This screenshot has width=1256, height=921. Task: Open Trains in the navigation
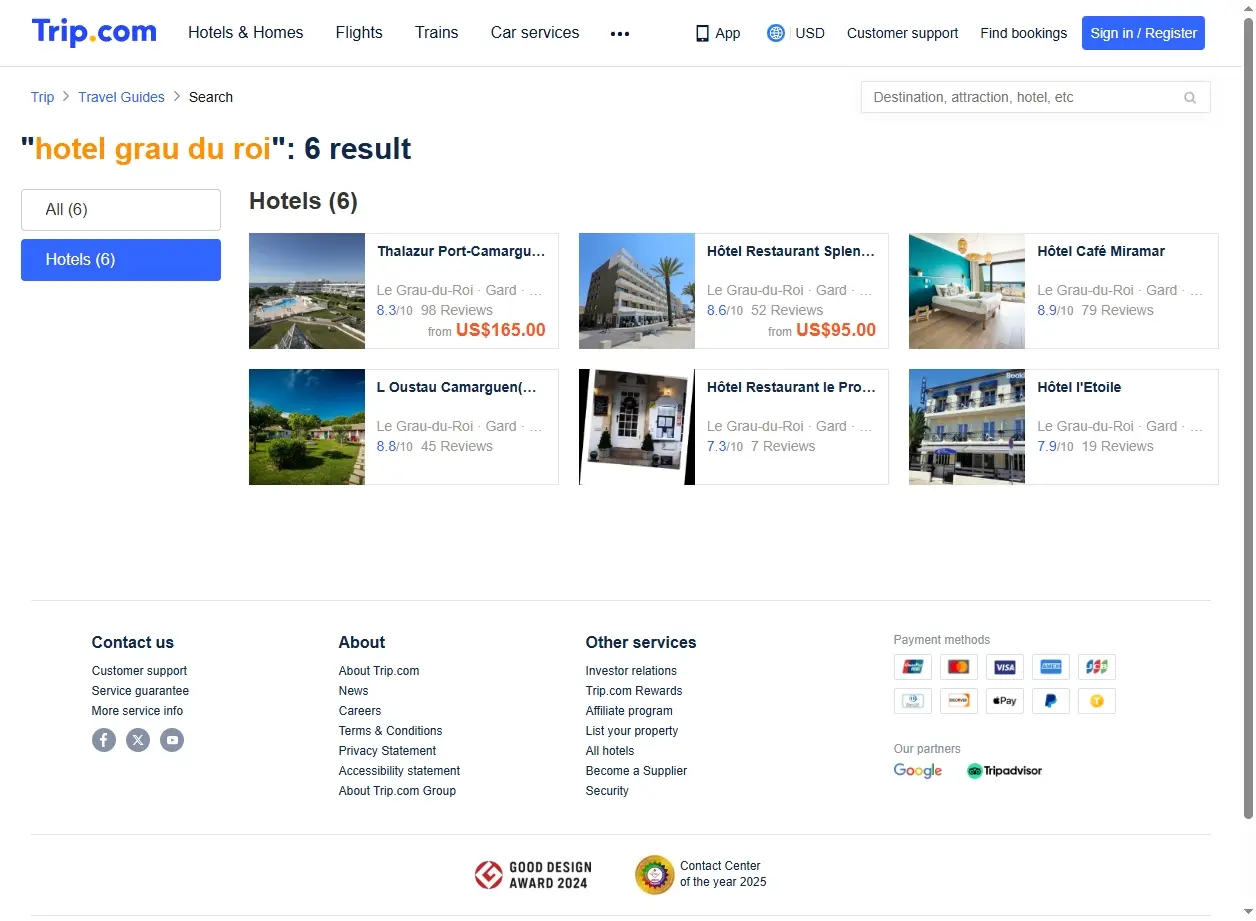pos(437,33)
